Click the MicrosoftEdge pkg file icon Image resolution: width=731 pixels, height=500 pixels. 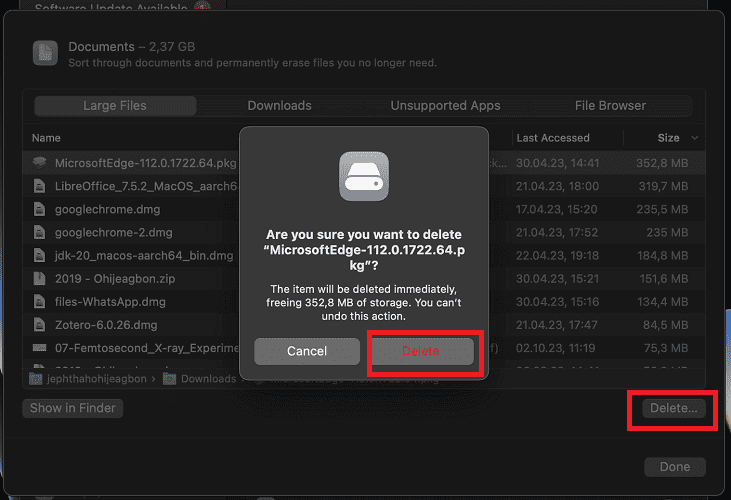tap(40, 162)
